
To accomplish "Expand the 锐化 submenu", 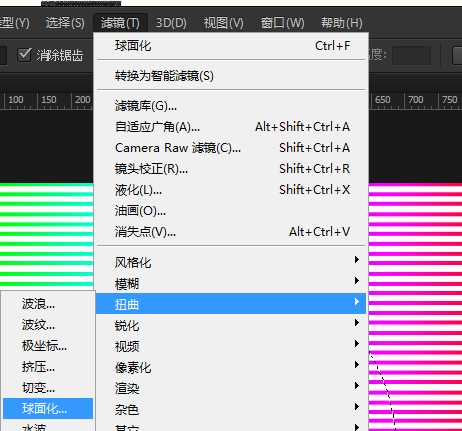I will tap(232, 325).
